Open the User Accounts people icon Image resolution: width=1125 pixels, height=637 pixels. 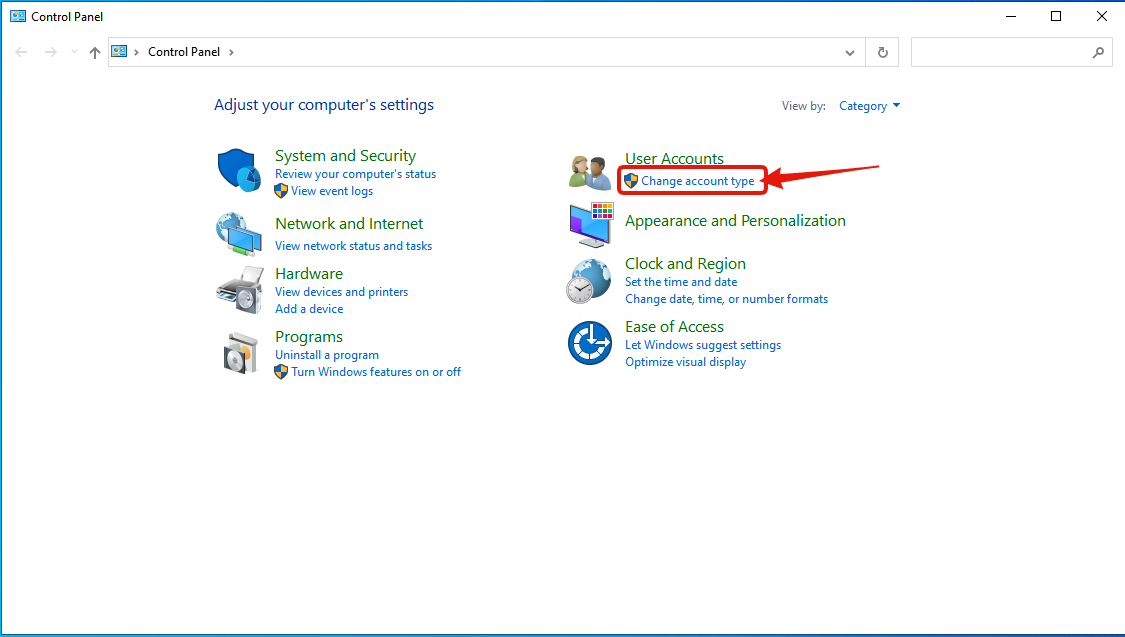590,172
